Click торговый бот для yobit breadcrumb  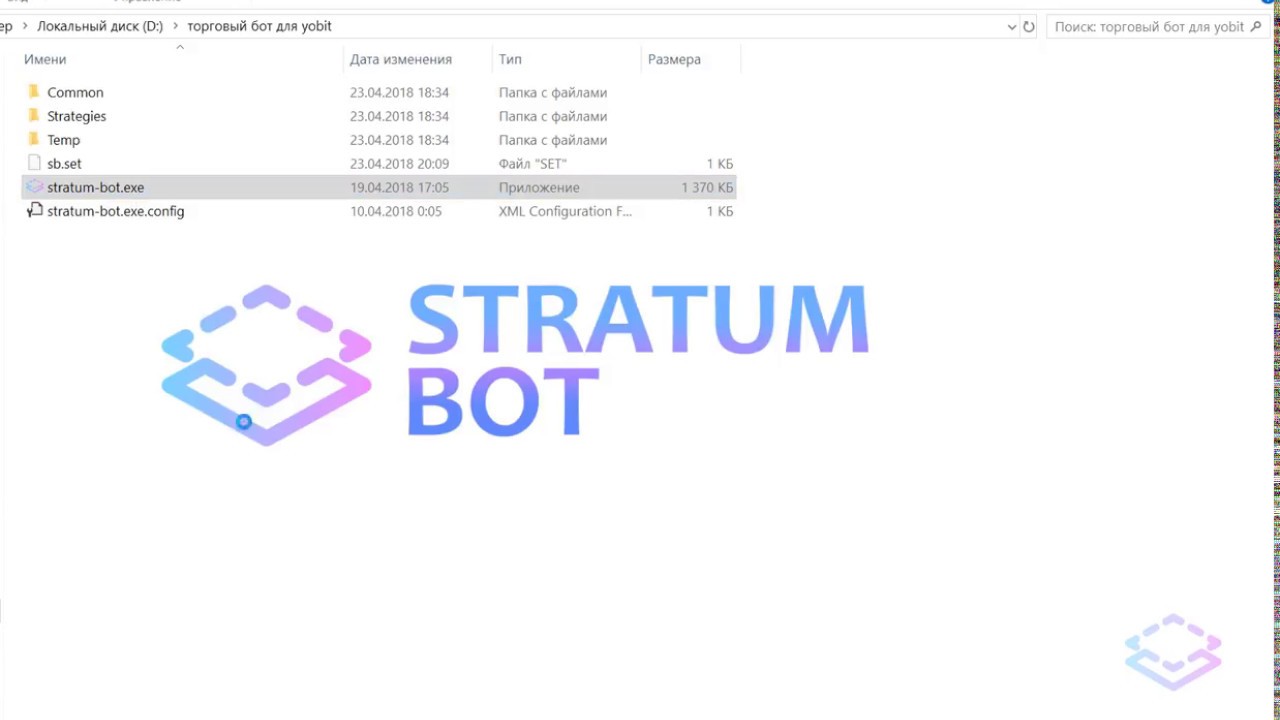259,27
